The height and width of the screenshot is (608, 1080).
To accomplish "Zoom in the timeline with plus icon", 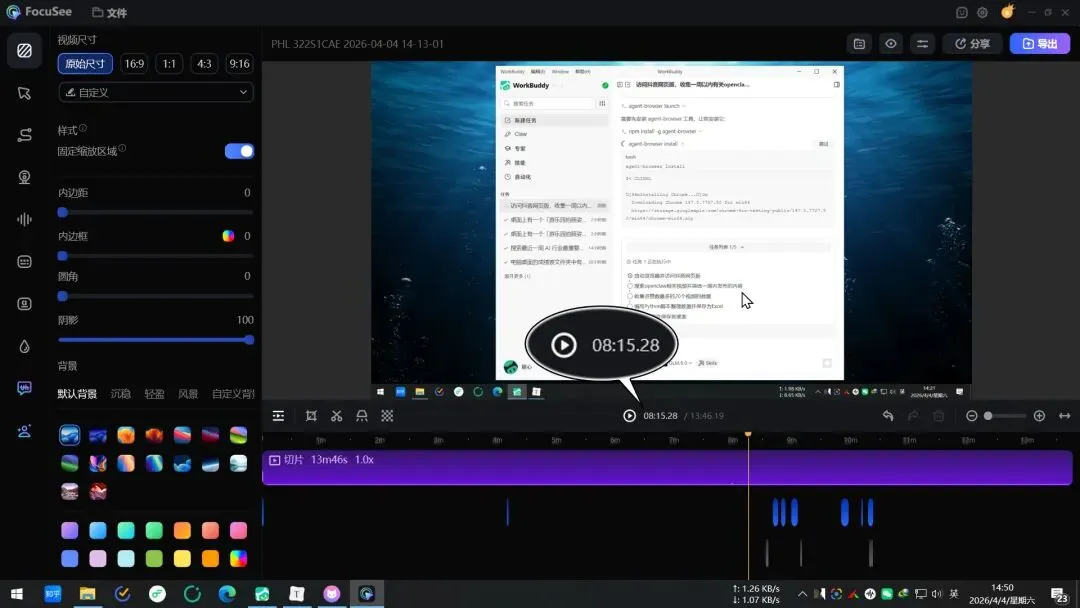I will (1039, 416).
